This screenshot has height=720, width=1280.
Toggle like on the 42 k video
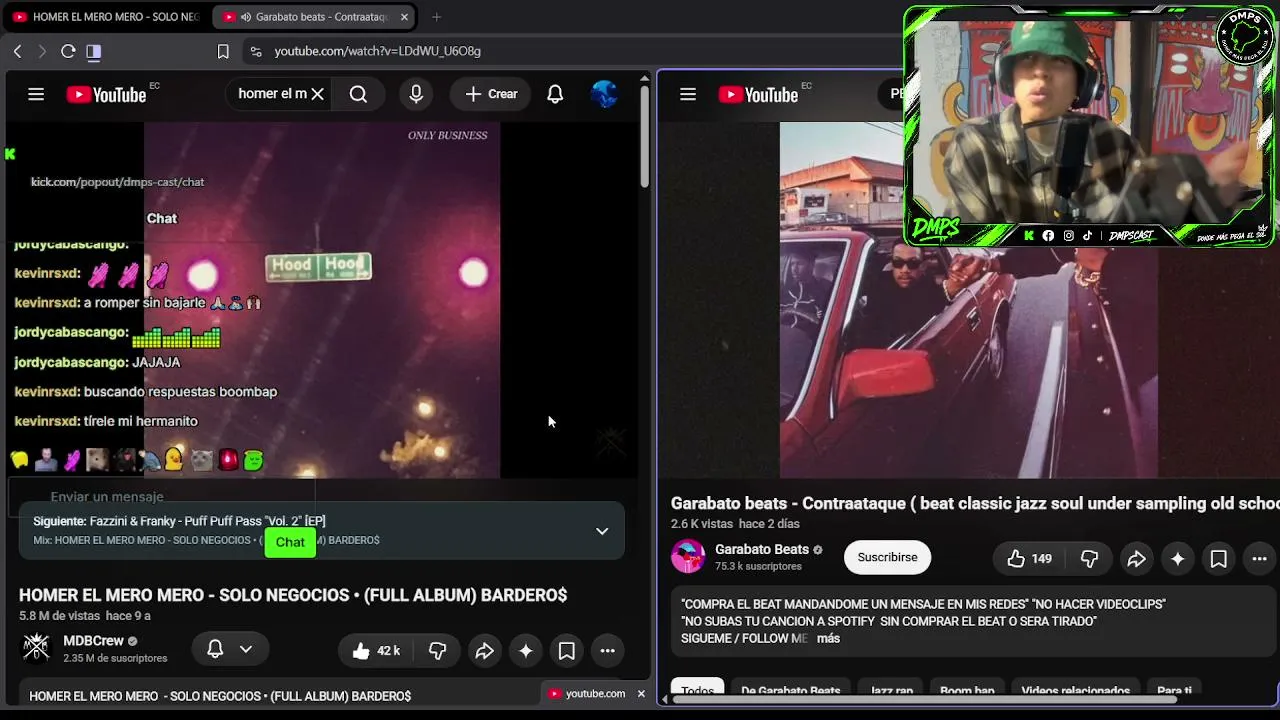[x=376, y=651]
